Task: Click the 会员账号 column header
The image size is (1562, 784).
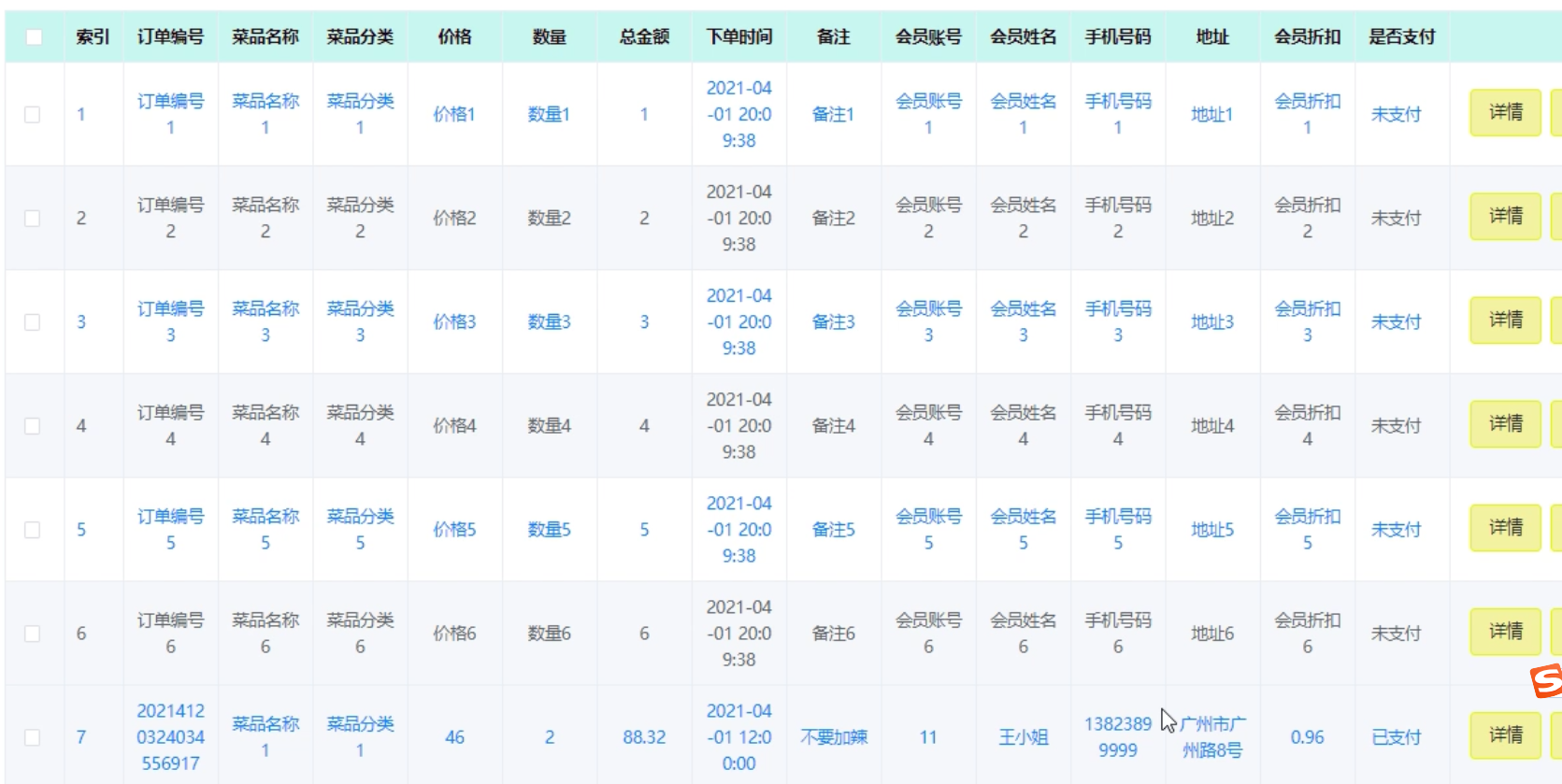Action: click(x=928, y=36)
